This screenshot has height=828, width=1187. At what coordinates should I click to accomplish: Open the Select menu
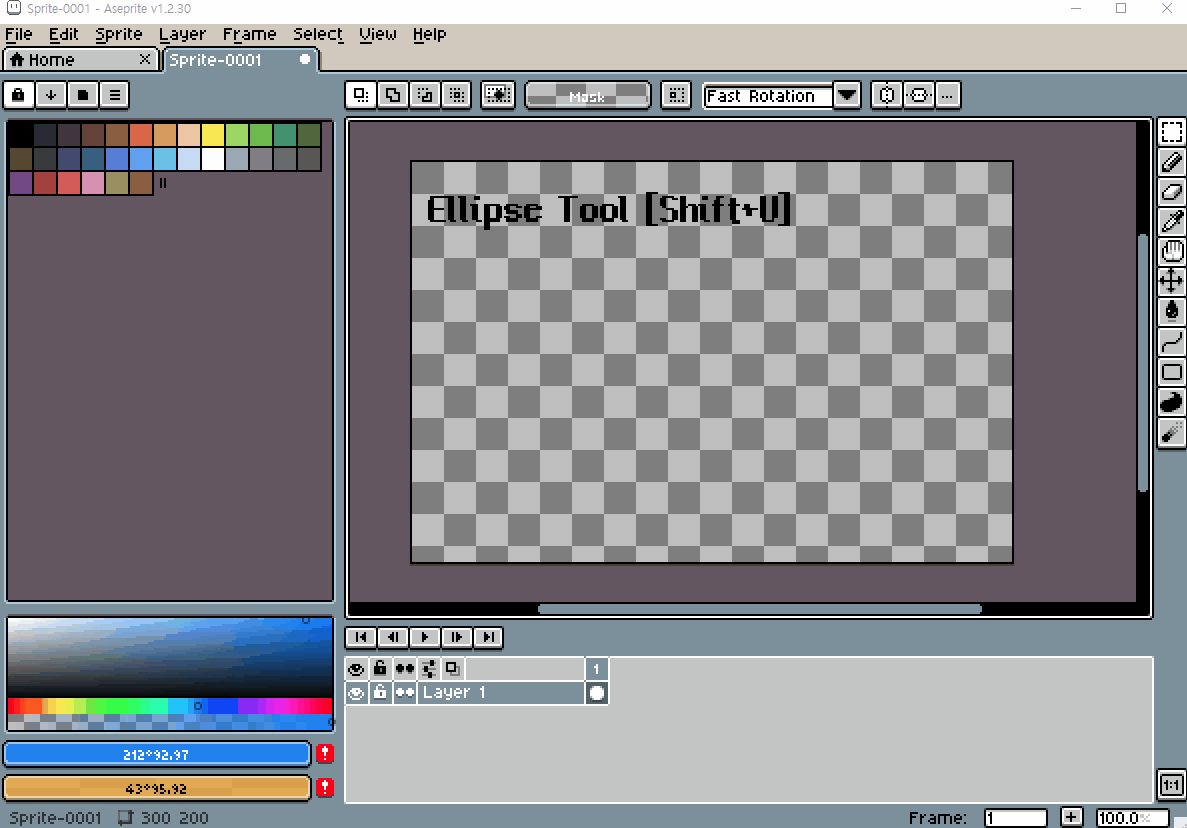click(318, 34)
